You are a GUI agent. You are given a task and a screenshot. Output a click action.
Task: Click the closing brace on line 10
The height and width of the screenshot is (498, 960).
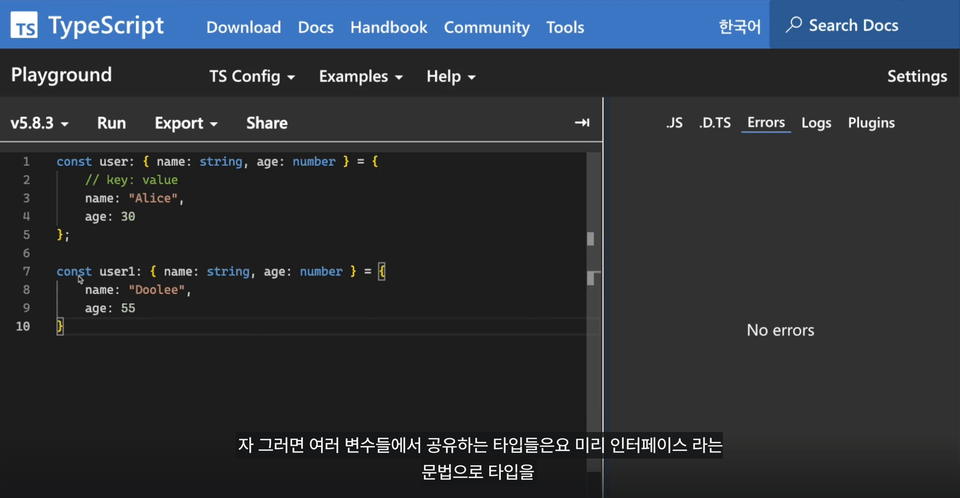(59, 326)
